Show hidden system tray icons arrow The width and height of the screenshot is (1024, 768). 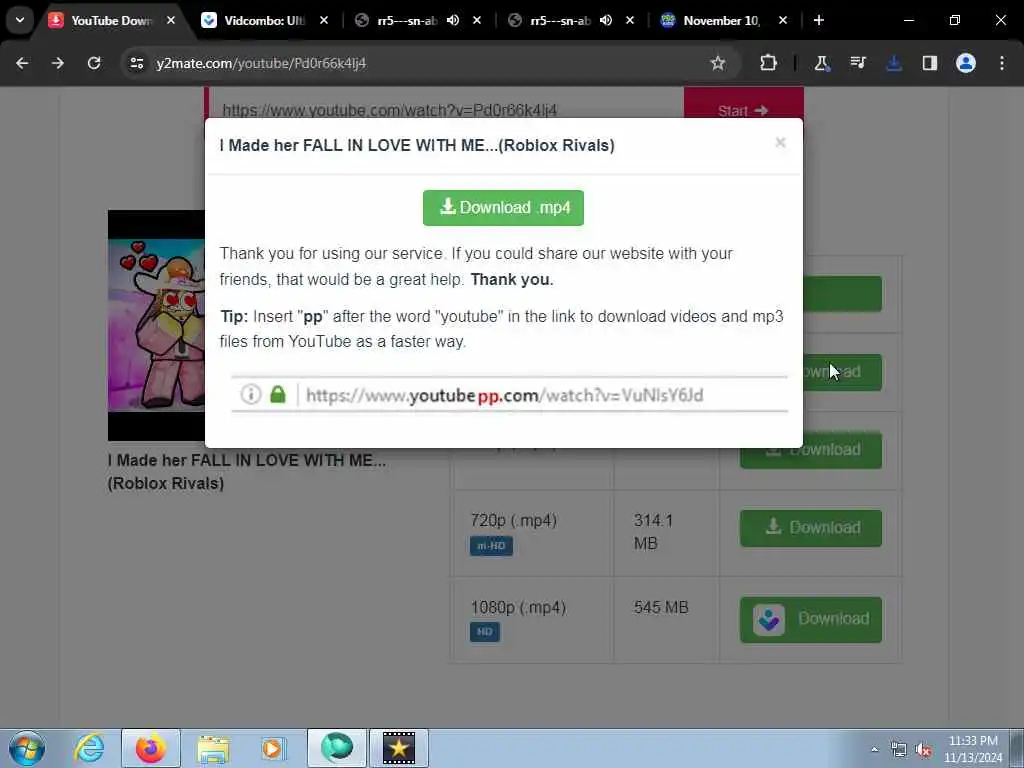pyautogui.click(x=874, y=750)
